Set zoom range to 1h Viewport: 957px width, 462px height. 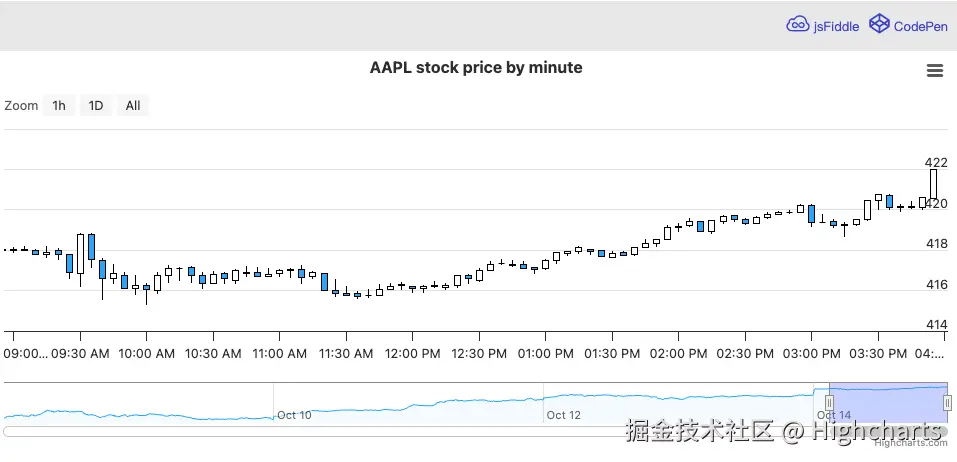coord(59,106)
